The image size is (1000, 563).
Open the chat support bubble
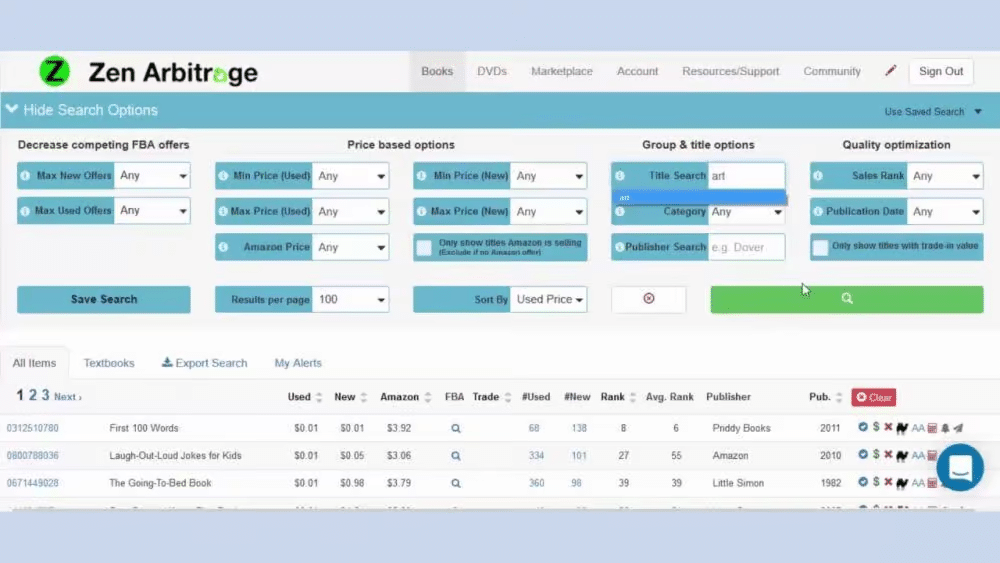coord(960,467)
